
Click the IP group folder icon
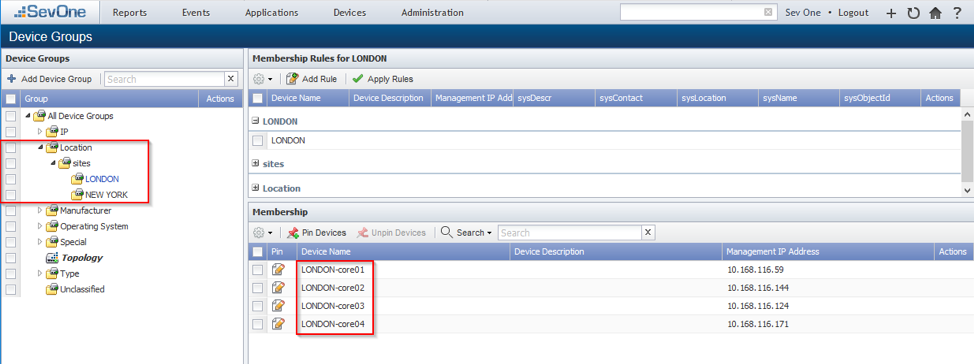click(52, 132)
